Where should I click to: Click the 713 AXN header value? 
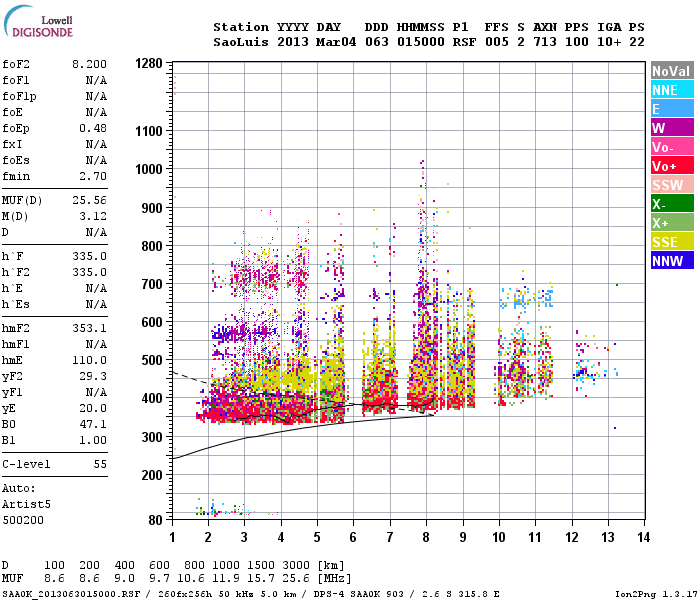[x=545, y=42]
